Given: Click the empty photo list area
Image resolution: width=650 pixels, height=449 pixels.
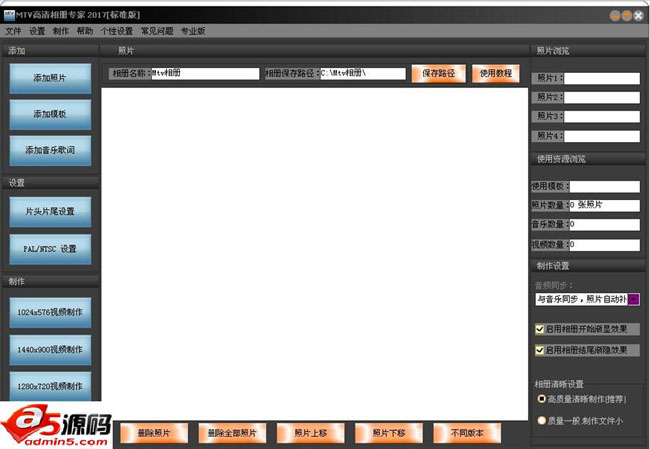Looking at the screenshot, I should pyautogui.click(x=315, y=253).
